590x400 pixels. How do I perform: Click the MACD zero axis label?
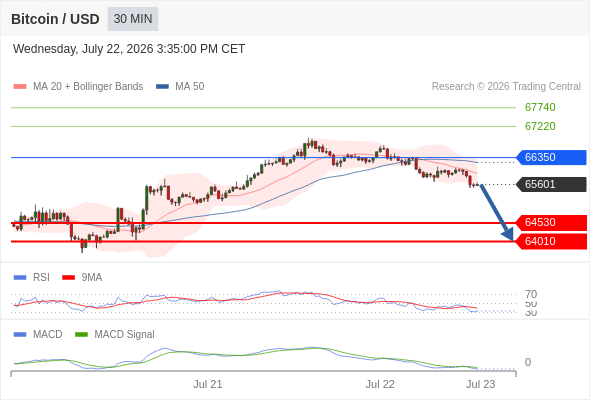pos(528,362)
